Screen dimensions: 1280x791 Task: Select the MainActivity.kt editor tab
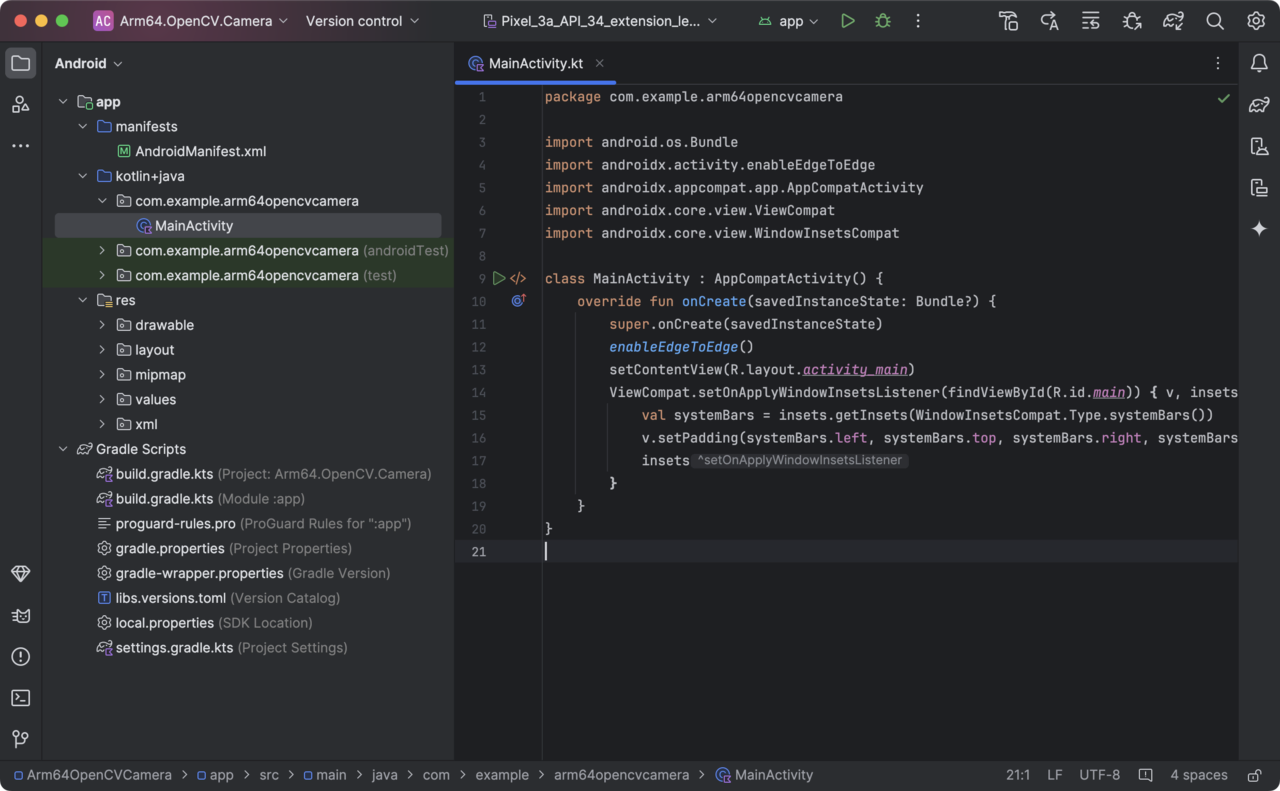click(x=535, y=64)
